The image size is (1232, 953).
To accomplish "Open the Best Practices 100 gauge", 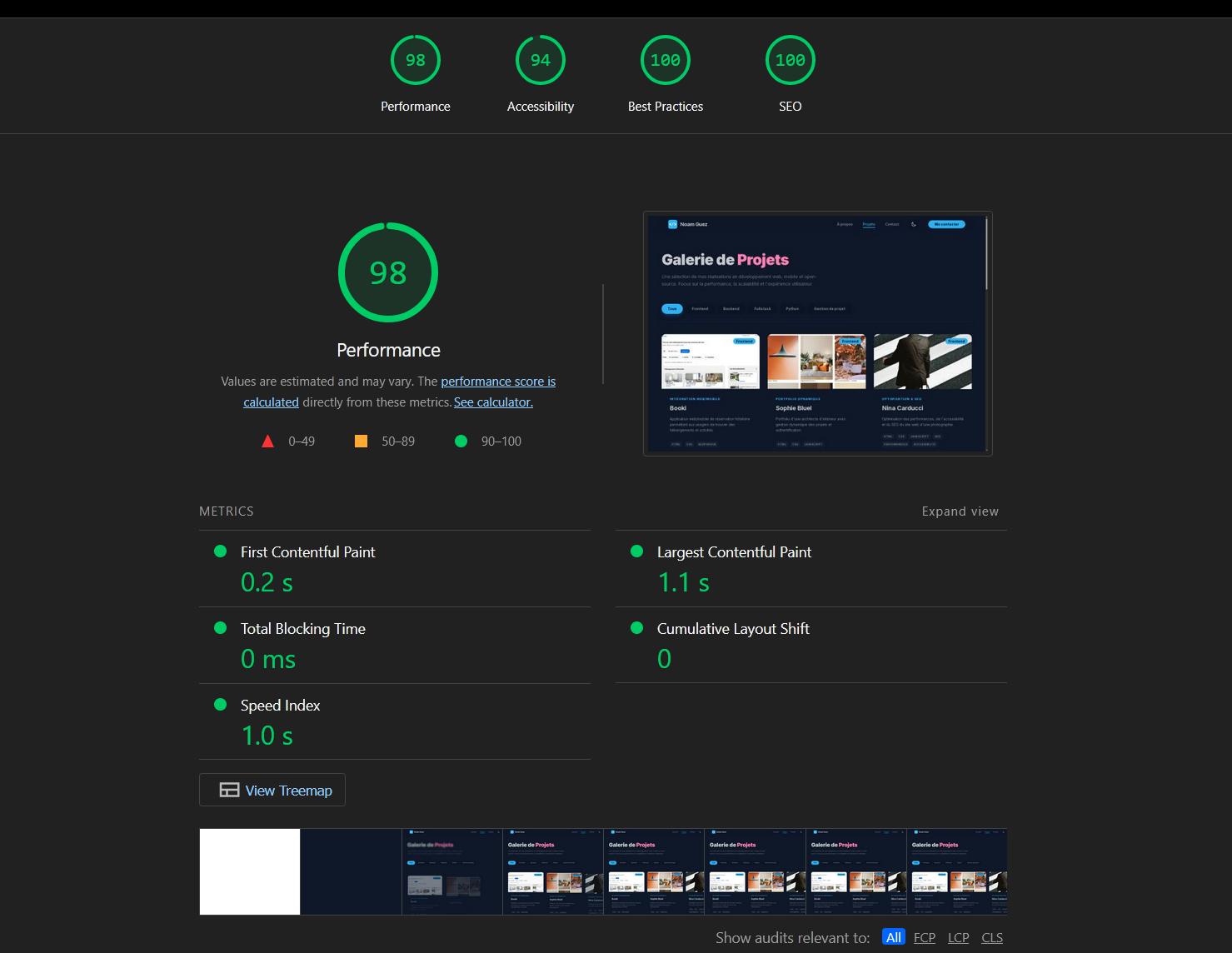I will [x=665, y=61].
